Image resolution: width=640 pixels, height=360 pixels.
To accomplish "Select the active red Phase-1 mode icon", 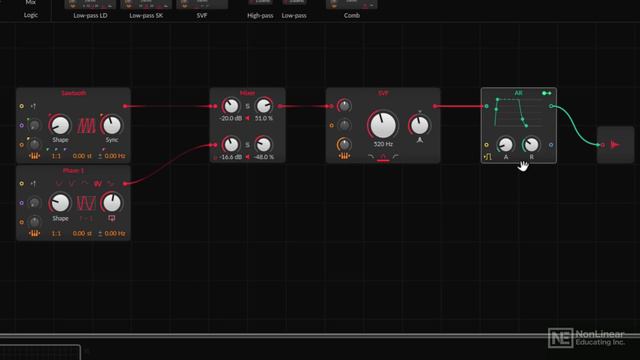I will pyautogui.click(x=98, y=184).
